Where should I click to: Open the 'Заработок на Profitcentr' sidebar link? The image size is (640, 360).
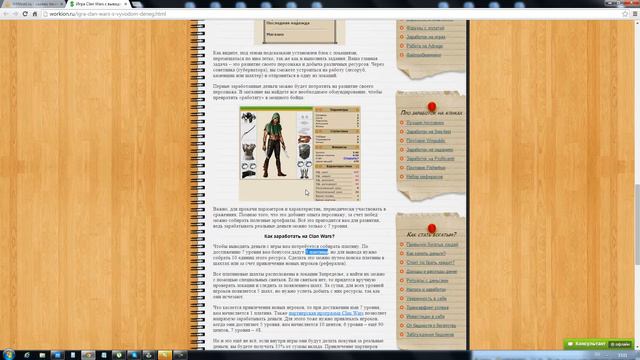430,159
